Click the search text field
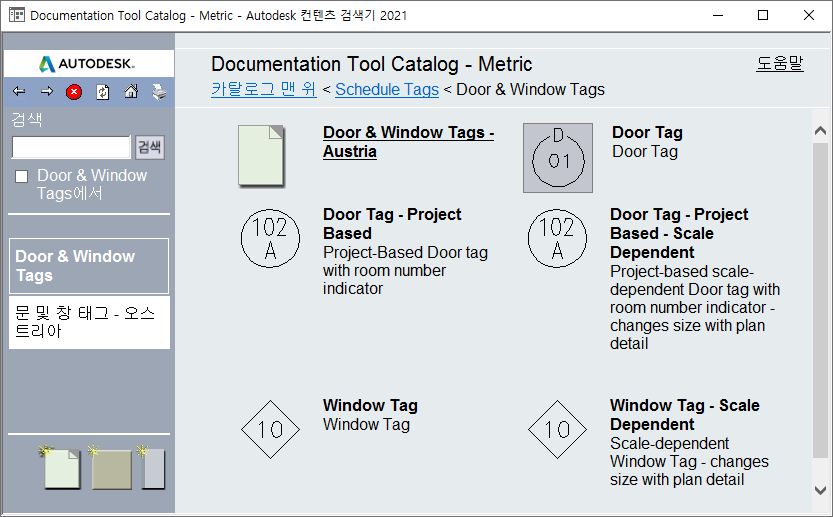The width and height of the screenshot is (833, 517). pyautogui.click(x=71, y=147)
